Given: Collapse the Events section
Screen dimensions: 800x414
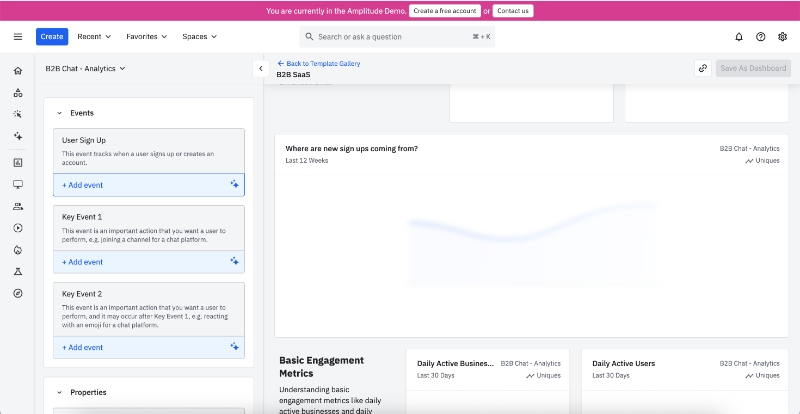Looking at the screenshot, I should tap(59, 113).
